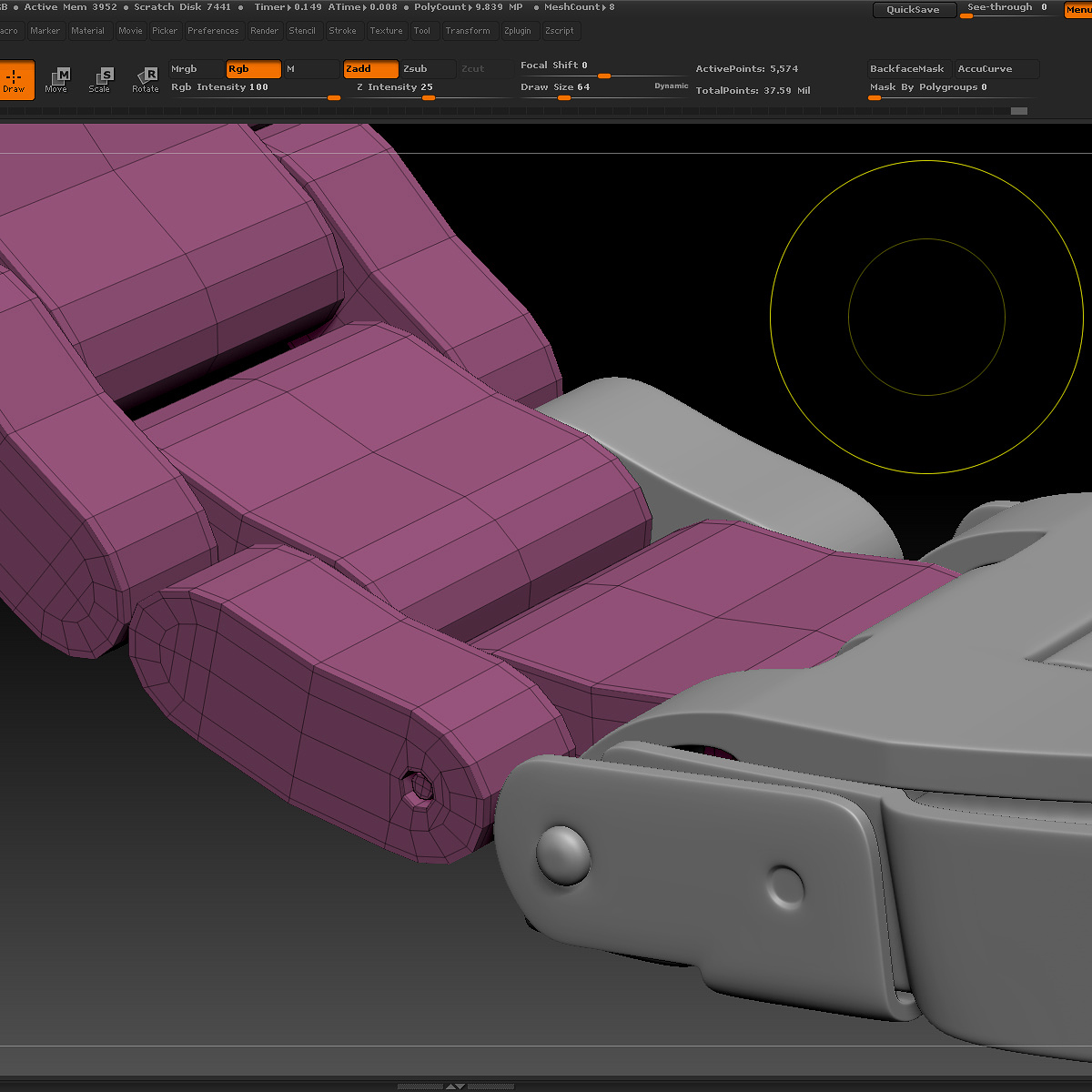Click the ATime status value
Screen dimensions: 1092x1092
365,7
